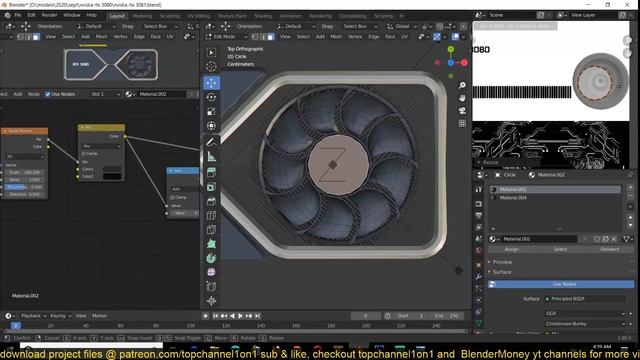Viewport: 640px width, 360px height.
Task: Open the Tool properties tab icon
Action: (x=478, y=189)
